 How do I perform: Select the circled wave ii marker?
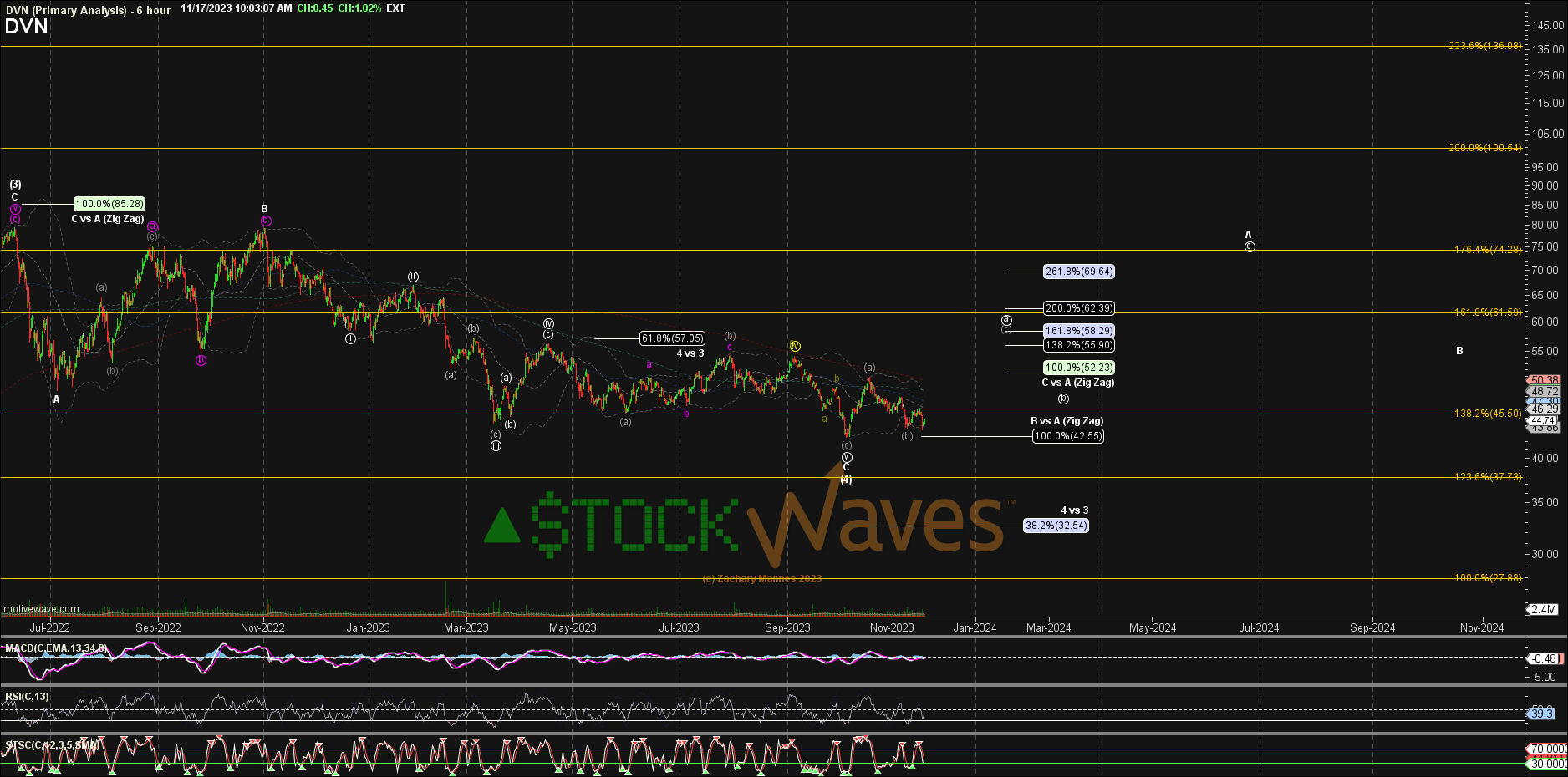tap(413, 277)
